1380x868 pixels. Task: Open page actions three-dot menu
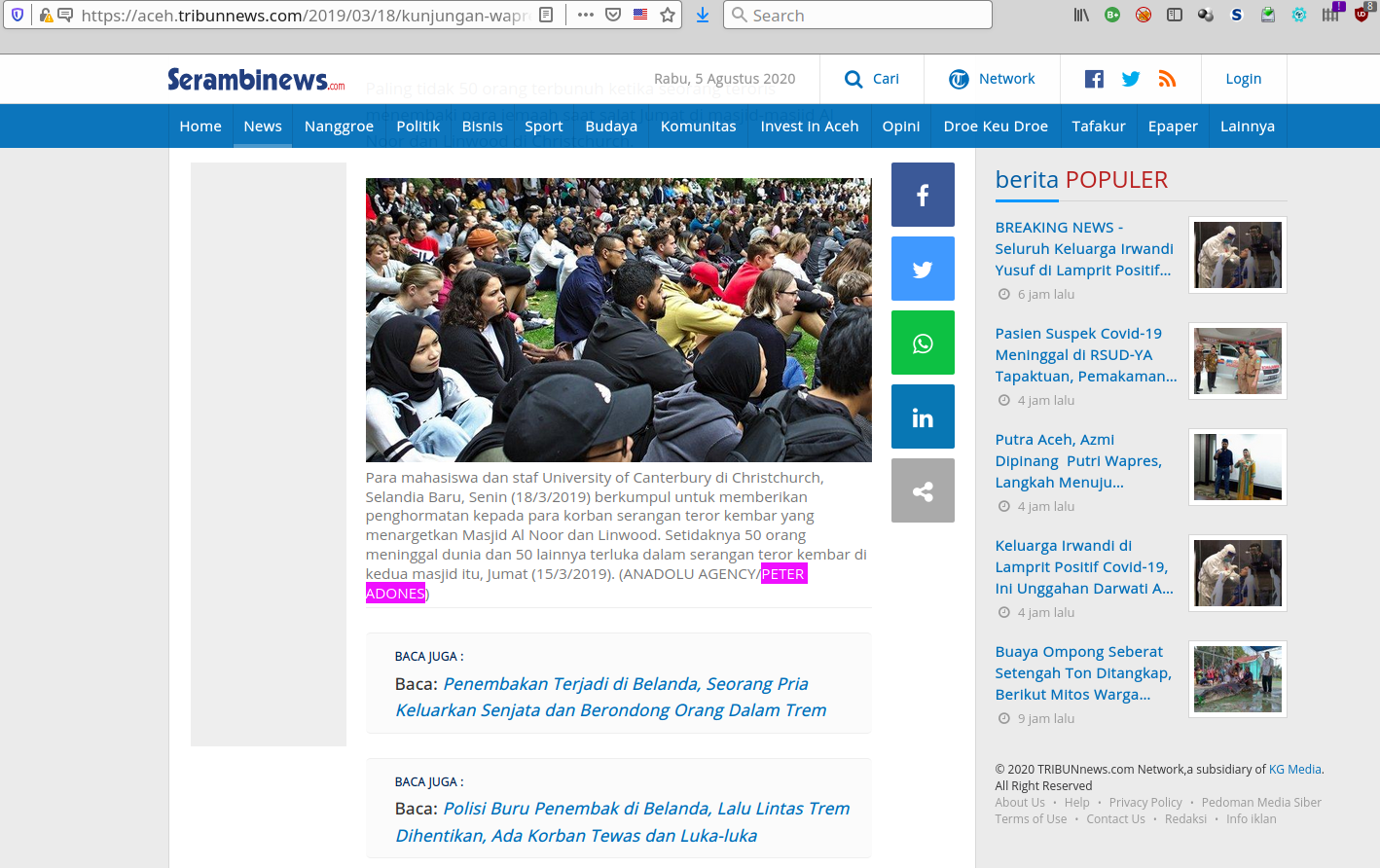[585, 15]
